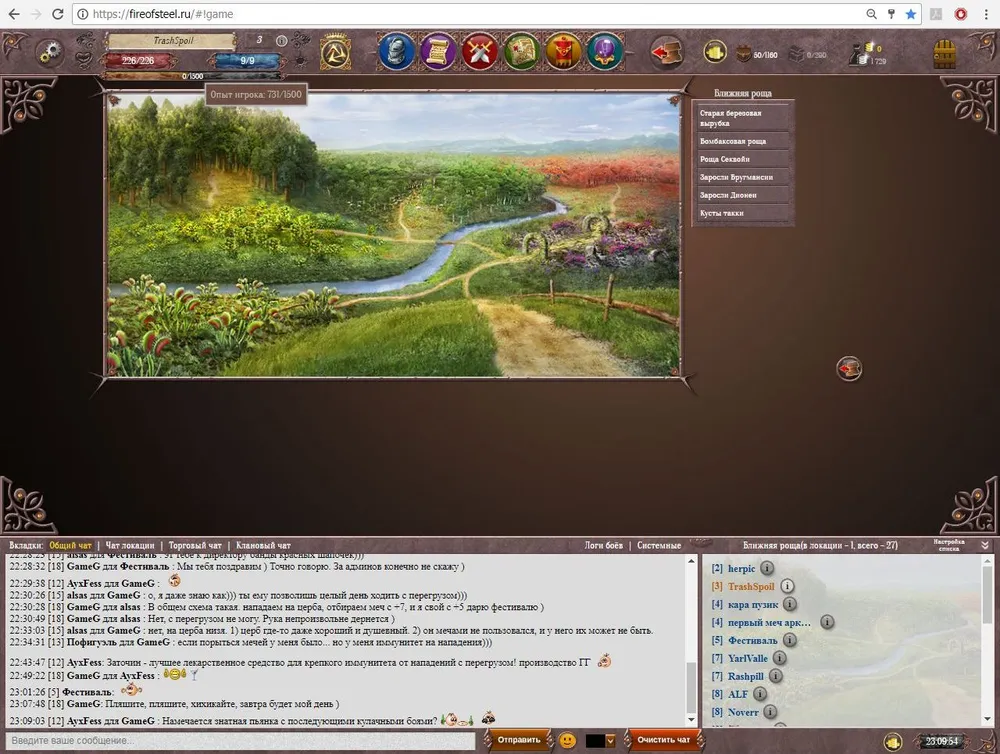This screenshot has width=1000, height=754.
Task: Click chat scrollbar down arrow
Action: coord(691,720)
